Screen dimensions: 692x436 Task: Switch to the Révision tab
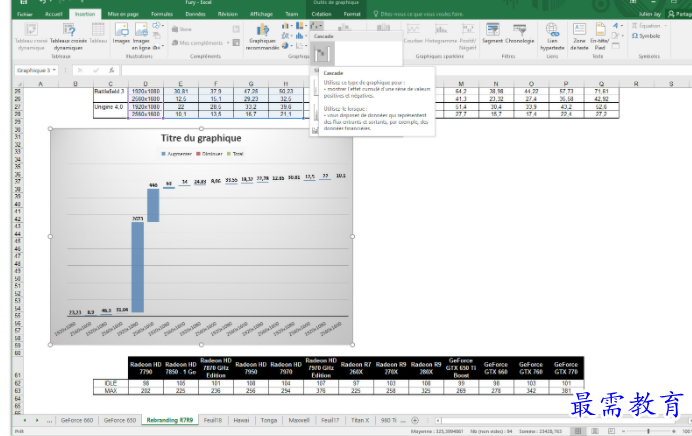(x=228, y=14)
